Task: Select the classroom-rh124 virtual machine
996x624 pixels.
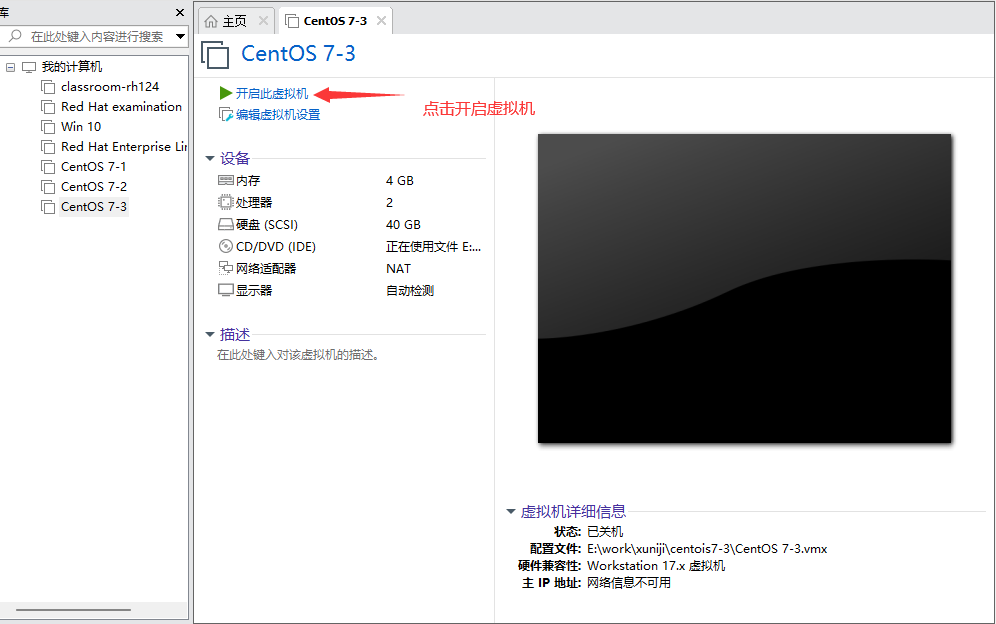Action: click(x=111, y=86)
